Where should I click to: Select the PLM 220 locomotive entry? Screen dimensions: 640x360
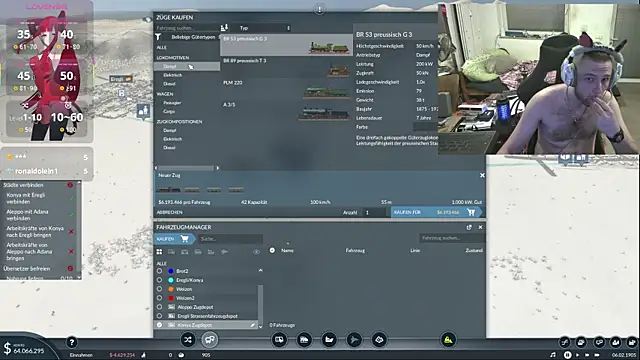(x=287, y=89)
